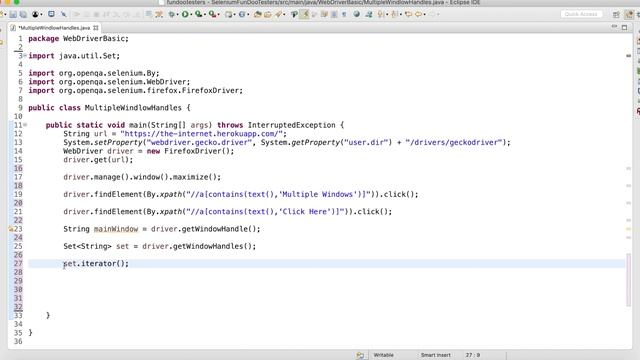Open the External Tools dropdown arrow
This screenshot has height=360, width=640.
tap(219, 15)
